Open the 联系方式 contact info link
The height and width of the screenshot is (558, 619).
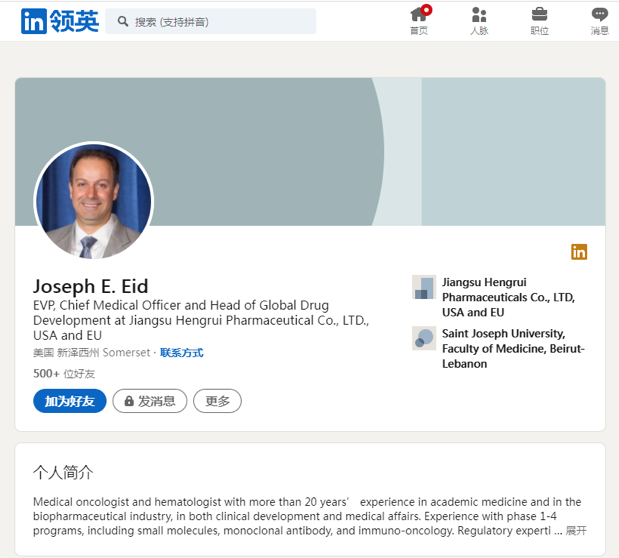pos(182,353)
